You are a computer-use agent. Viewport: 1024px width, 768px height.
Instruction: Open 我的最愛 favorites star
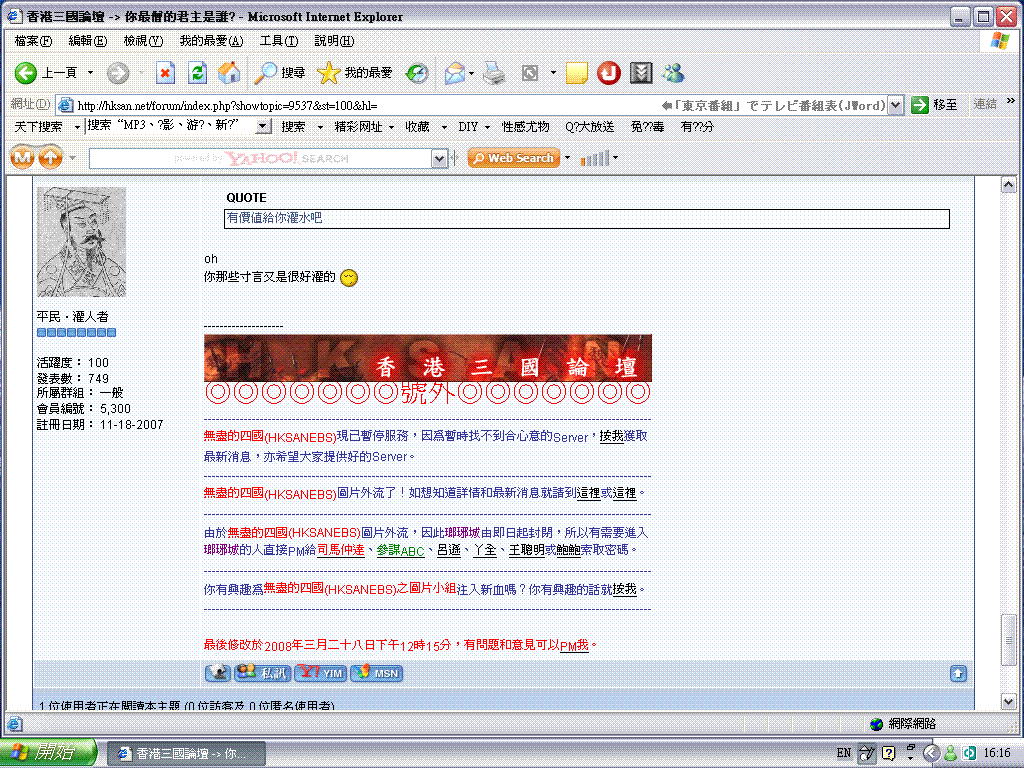(x=355, y=72)
